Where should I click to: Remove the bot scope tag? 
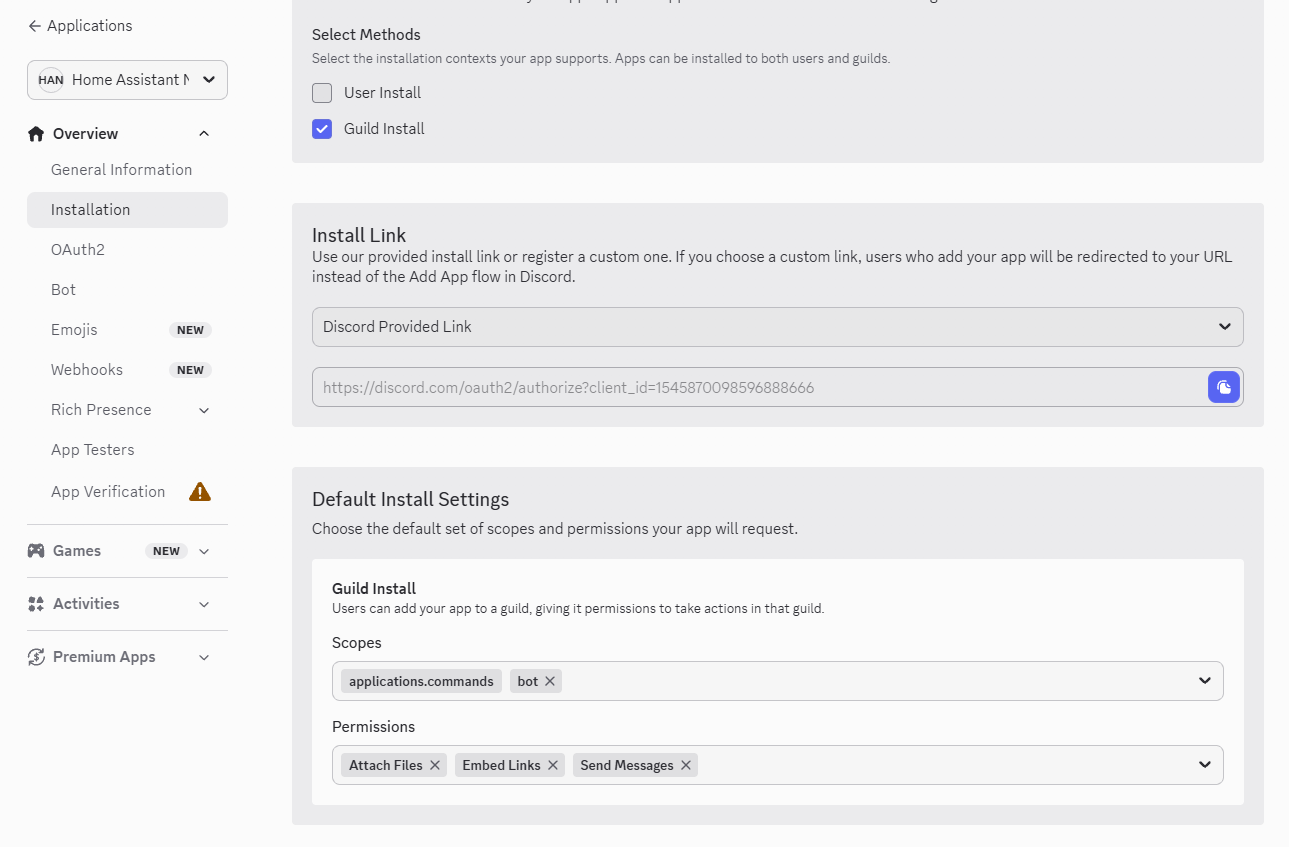(x=550, y=681)
